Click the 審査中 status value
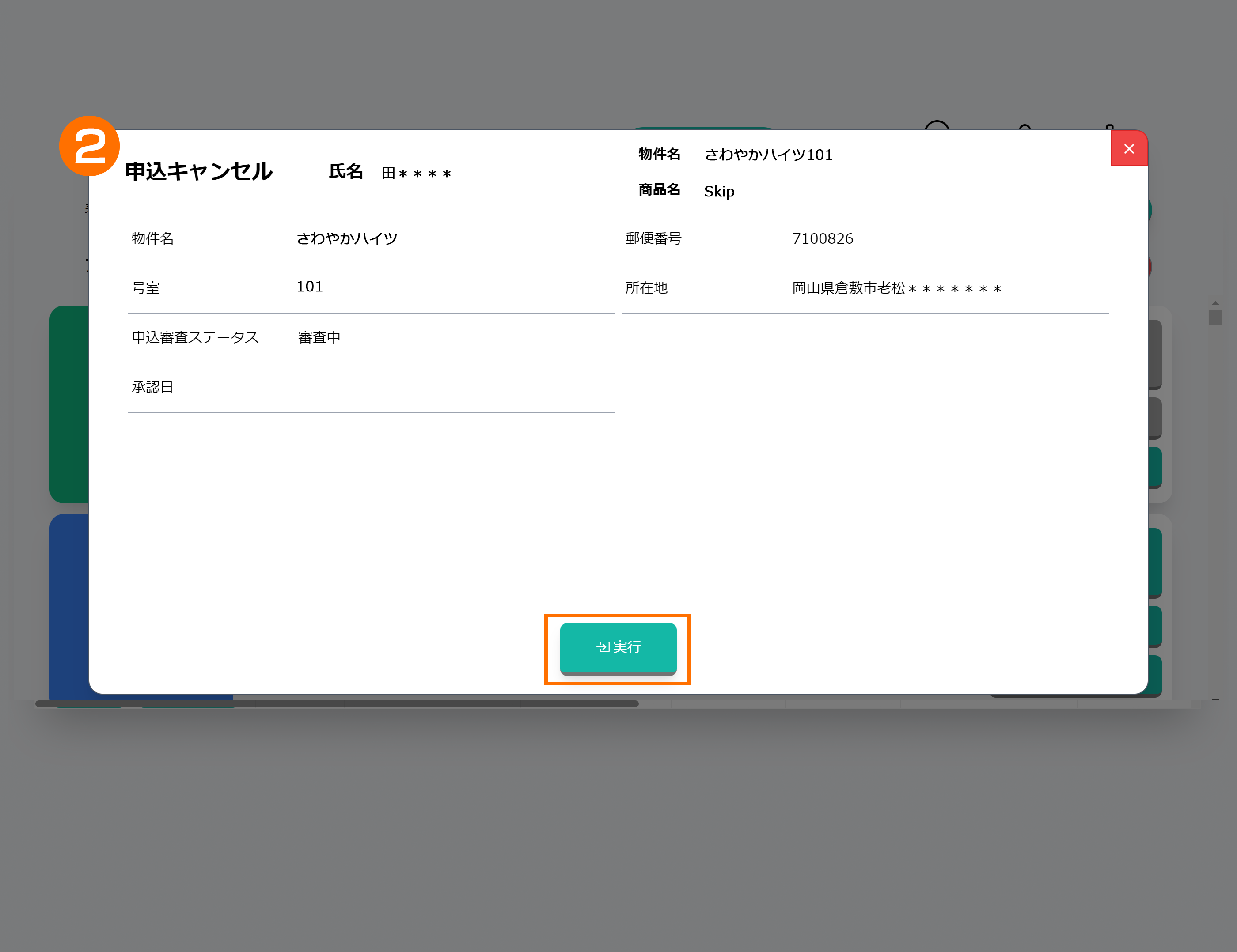 click(319, 338)
